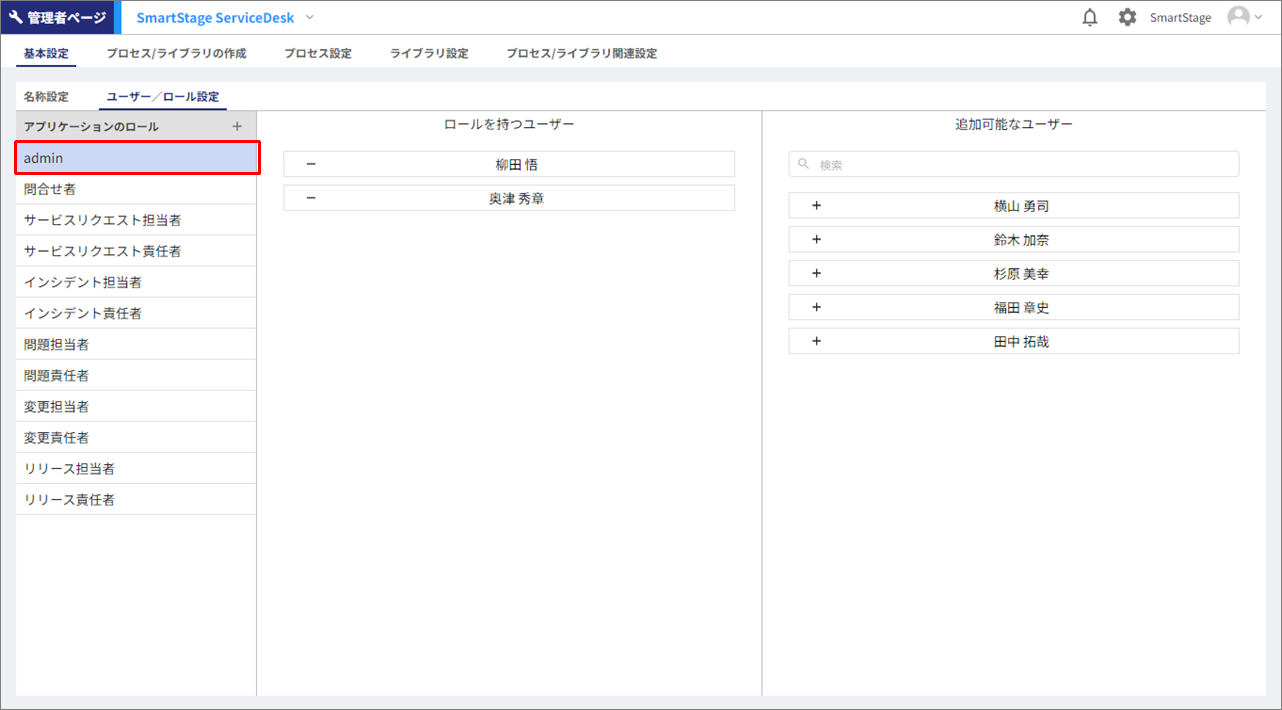The image size is (1282, 710).
Task: Switch to the プロセス設定 menu
Action: [x=317, y=54]
